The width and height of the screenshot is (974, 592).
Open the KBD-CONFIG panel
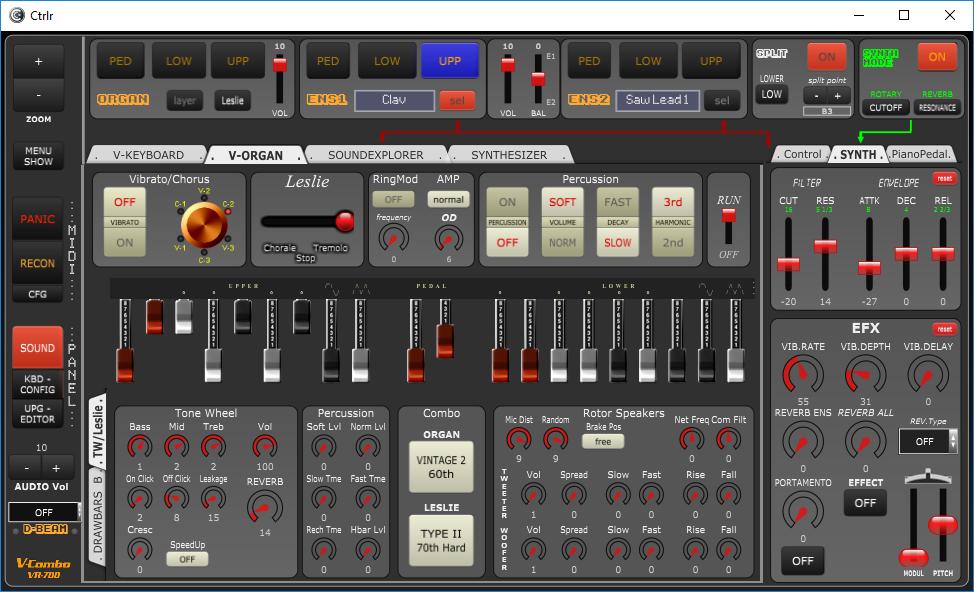coord(38,384)
